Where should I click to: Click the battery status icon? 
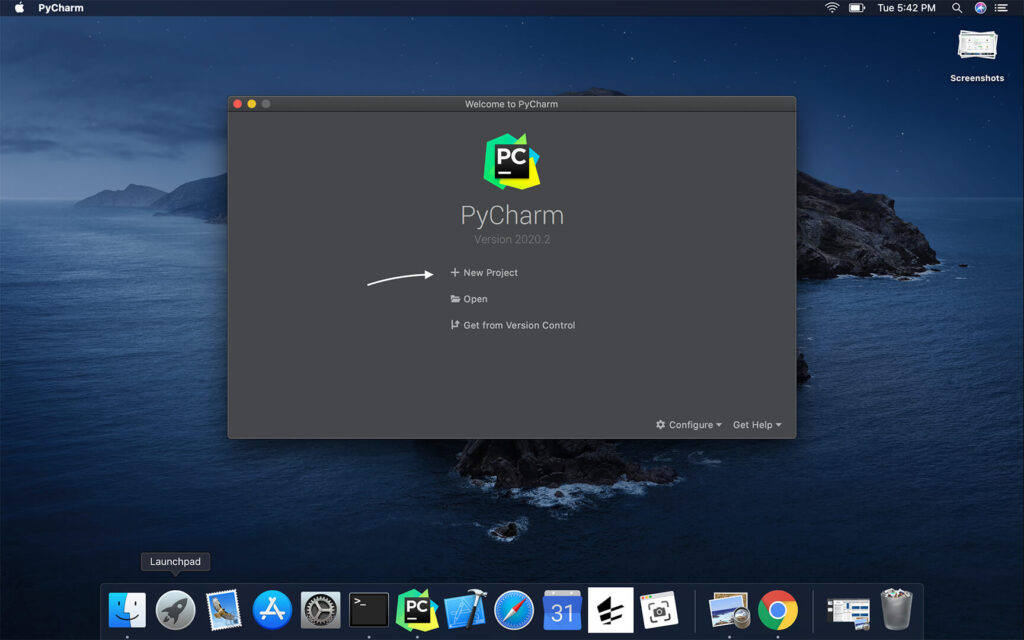point(857,8)
